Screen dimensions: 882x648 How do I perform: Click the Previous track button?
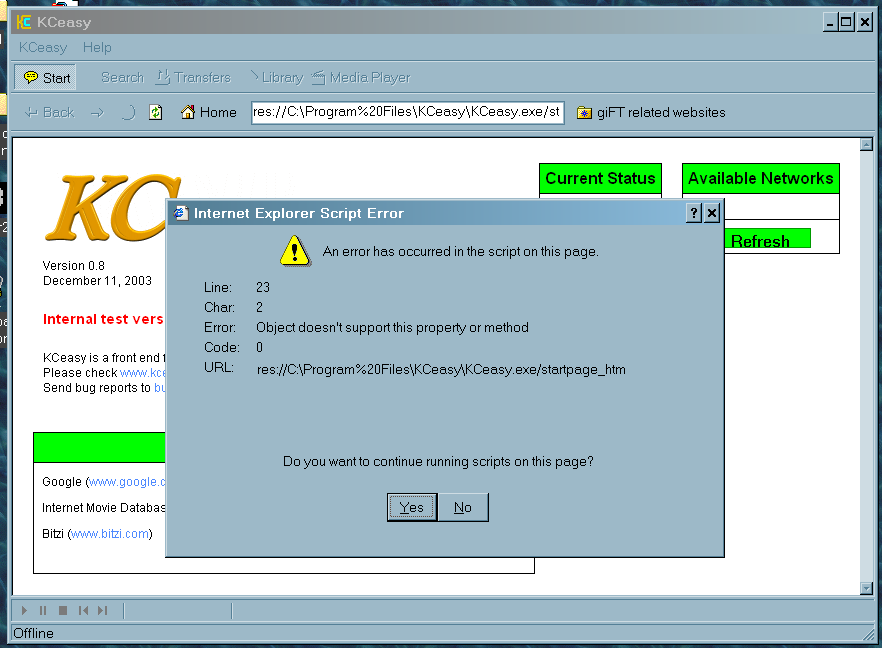click(x=83, y=610)
